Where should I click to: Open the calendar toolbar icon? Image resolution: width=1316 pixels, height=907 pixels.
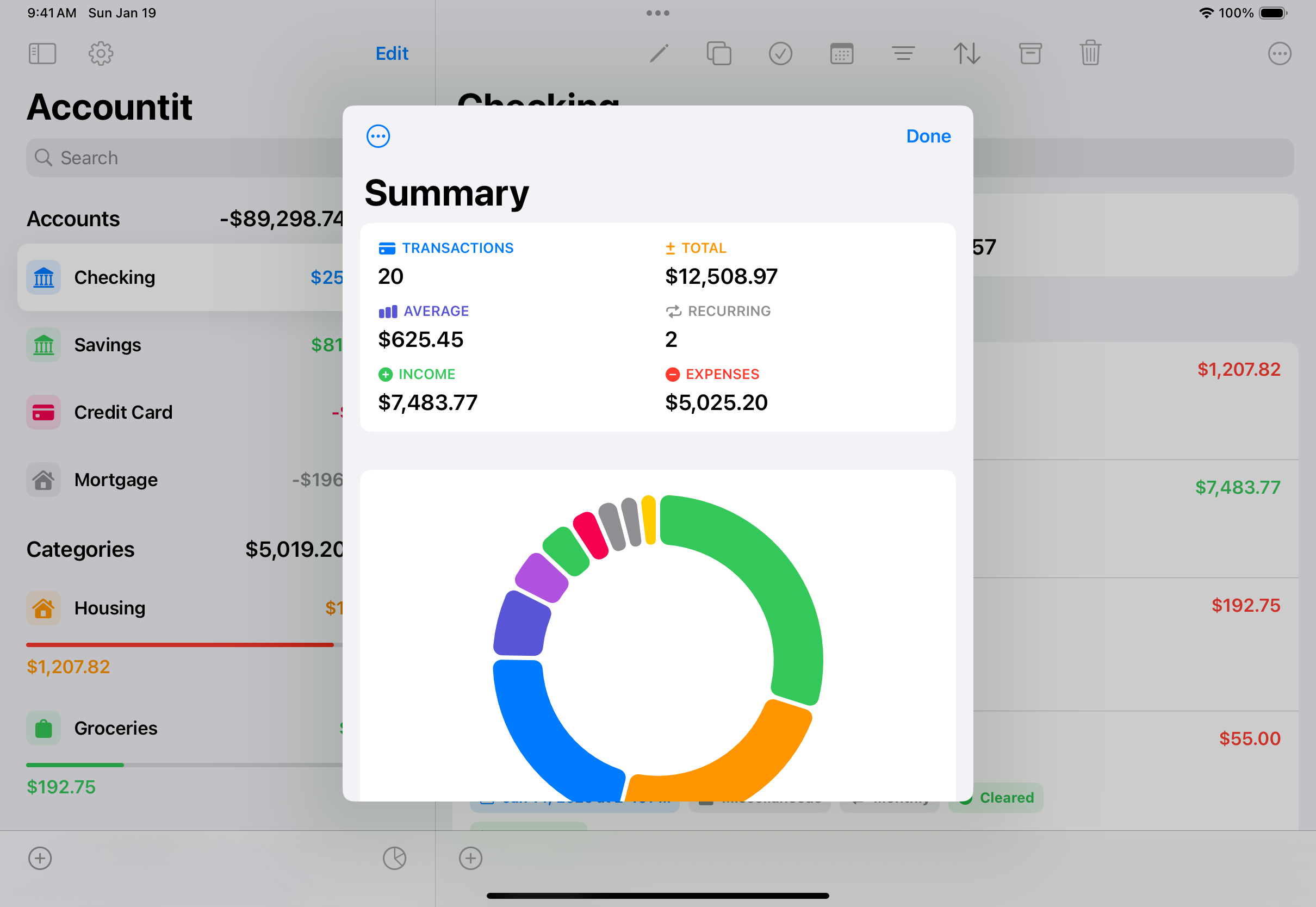pos(842,54)
